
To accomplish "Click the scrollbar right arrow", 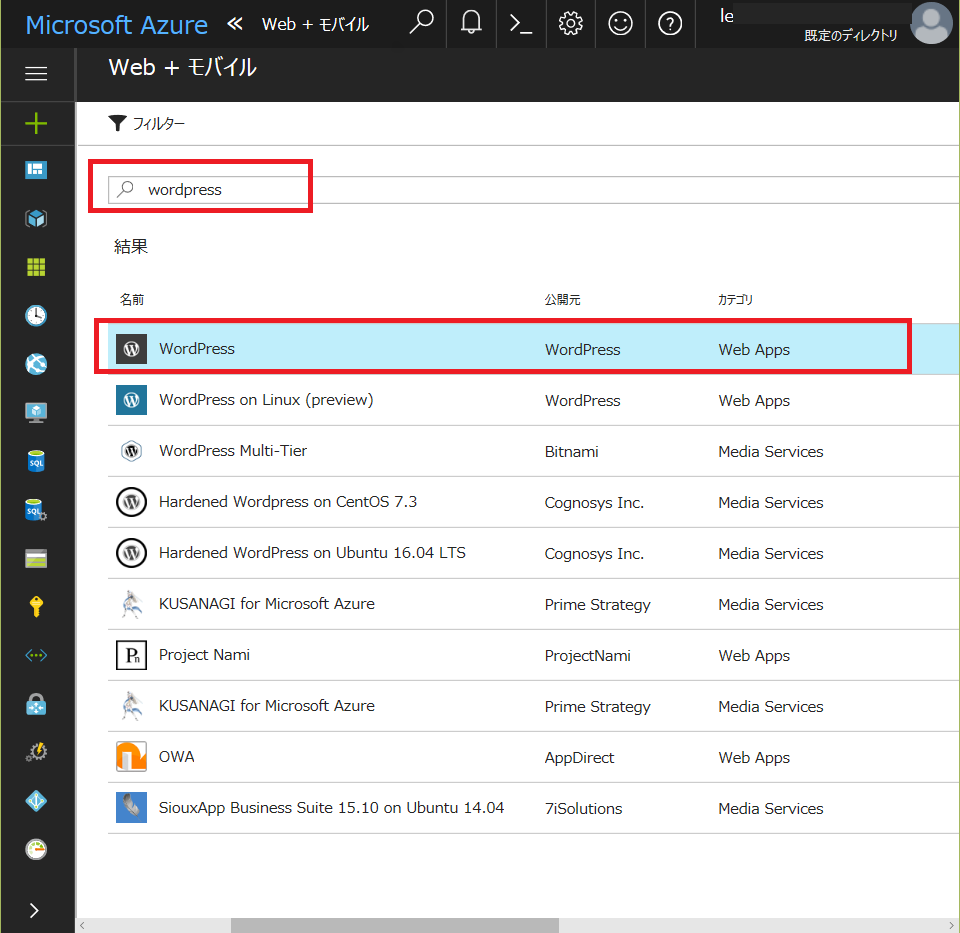I will click(951, 925).
